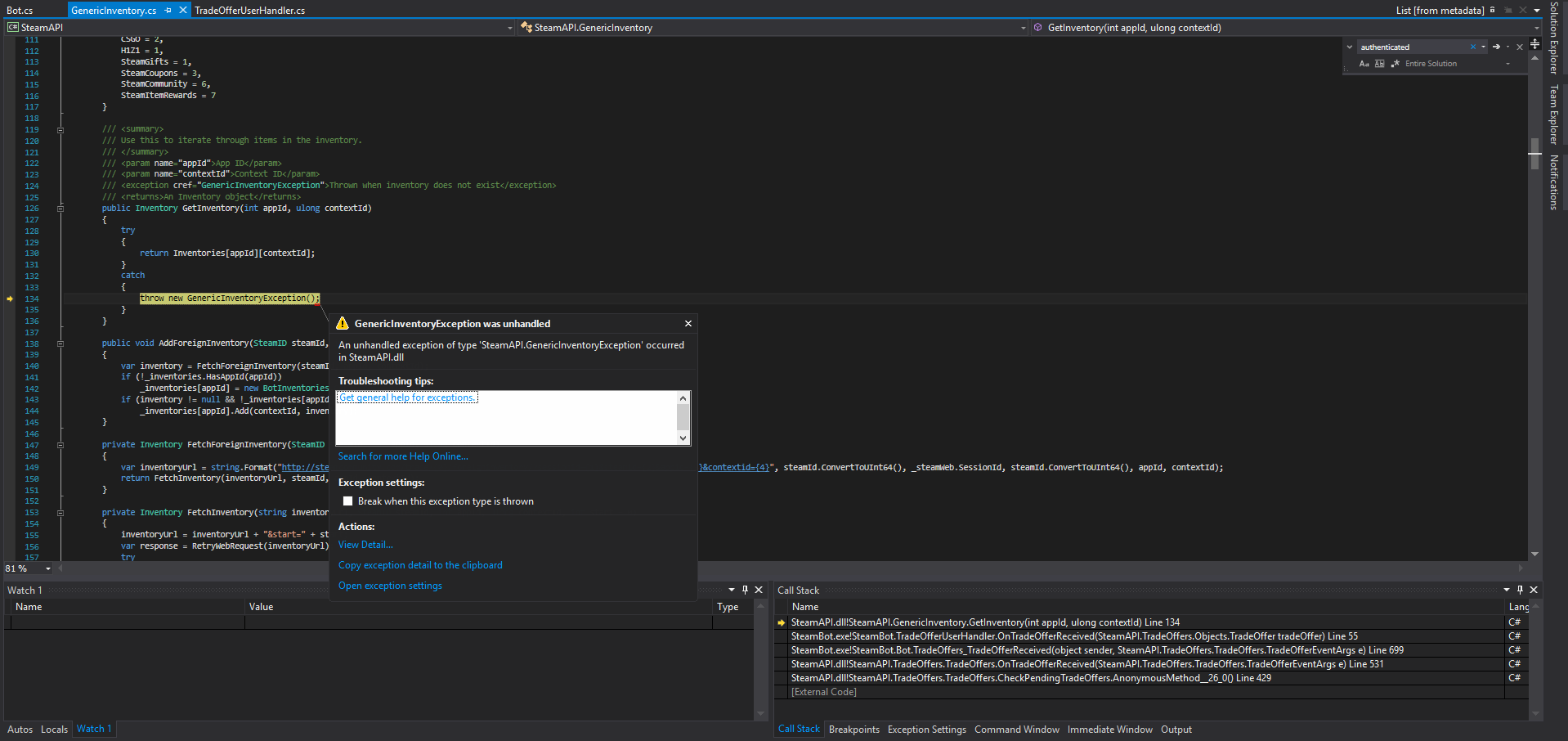This screenshot has height=741, width=1568.
Task: Switch to the Bot.cs tab
Action: click(x=20, y=11)
